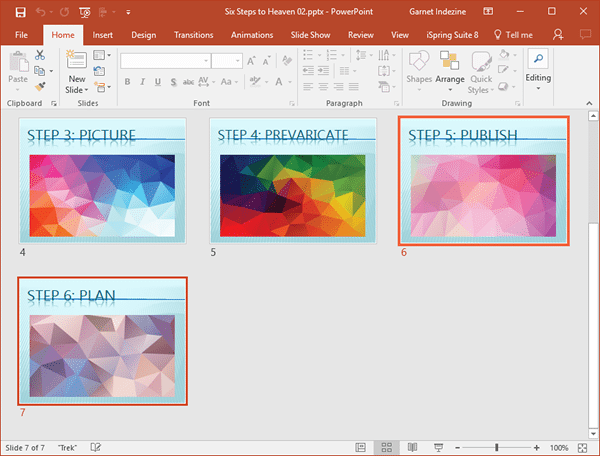
Task: Collapse the ribbon with the chevron
Action: pyautogui.click(x=589, y=103)
